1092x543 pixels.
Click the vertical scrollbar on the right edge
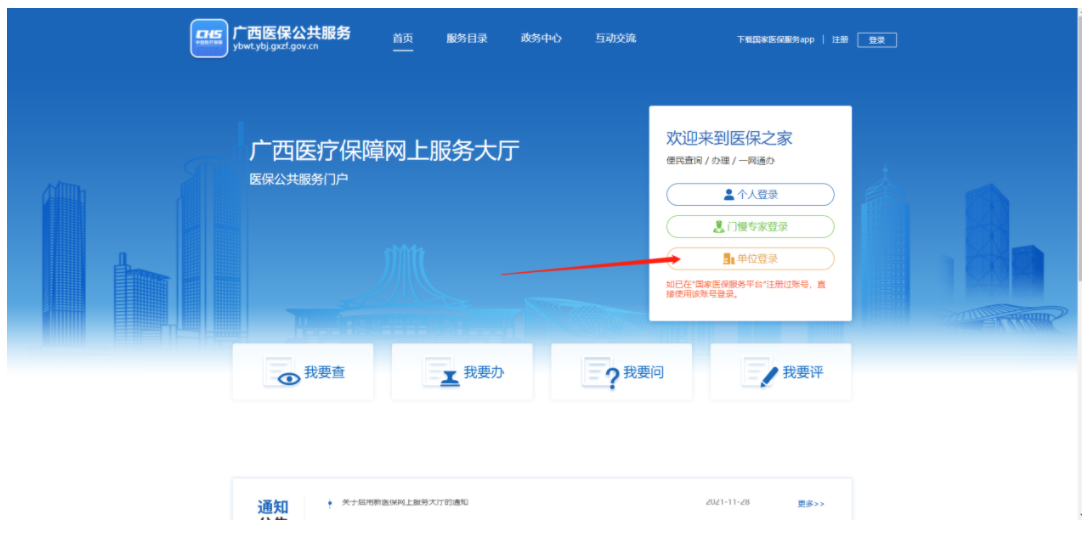[x=1082, y=270]
